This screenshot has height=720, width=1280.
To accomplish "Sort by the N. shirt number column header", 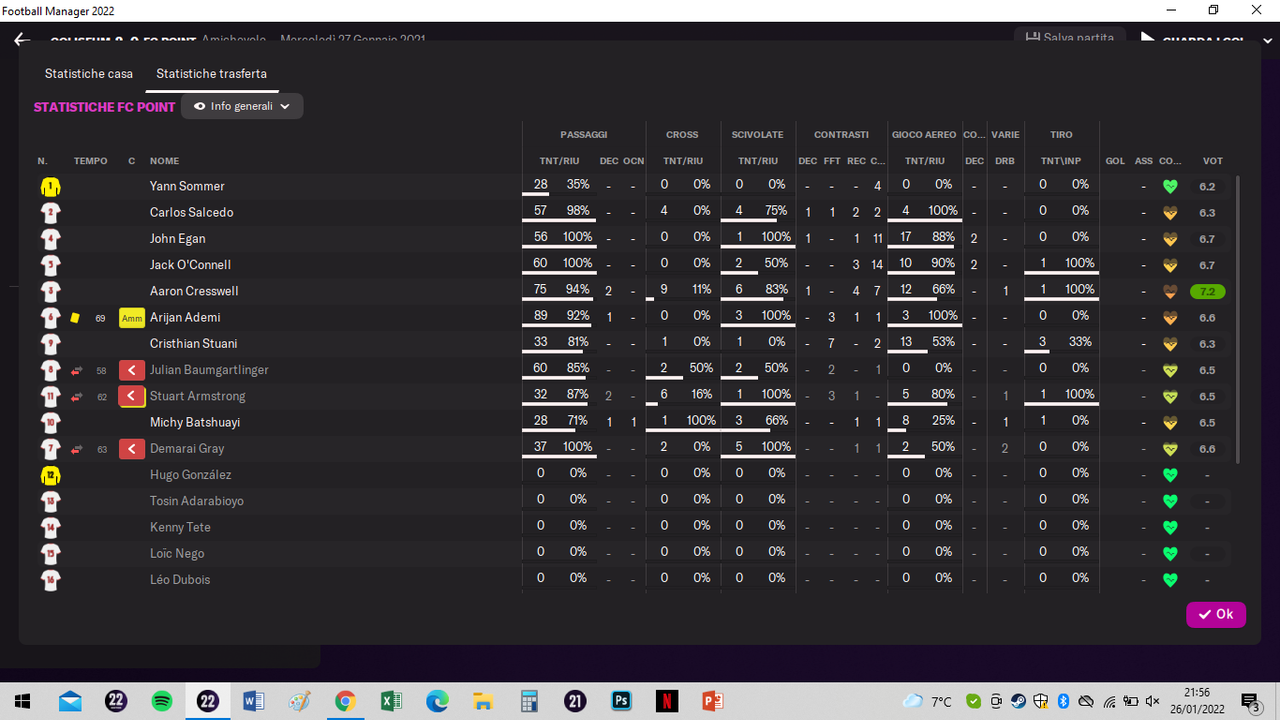I will (43, 161).
